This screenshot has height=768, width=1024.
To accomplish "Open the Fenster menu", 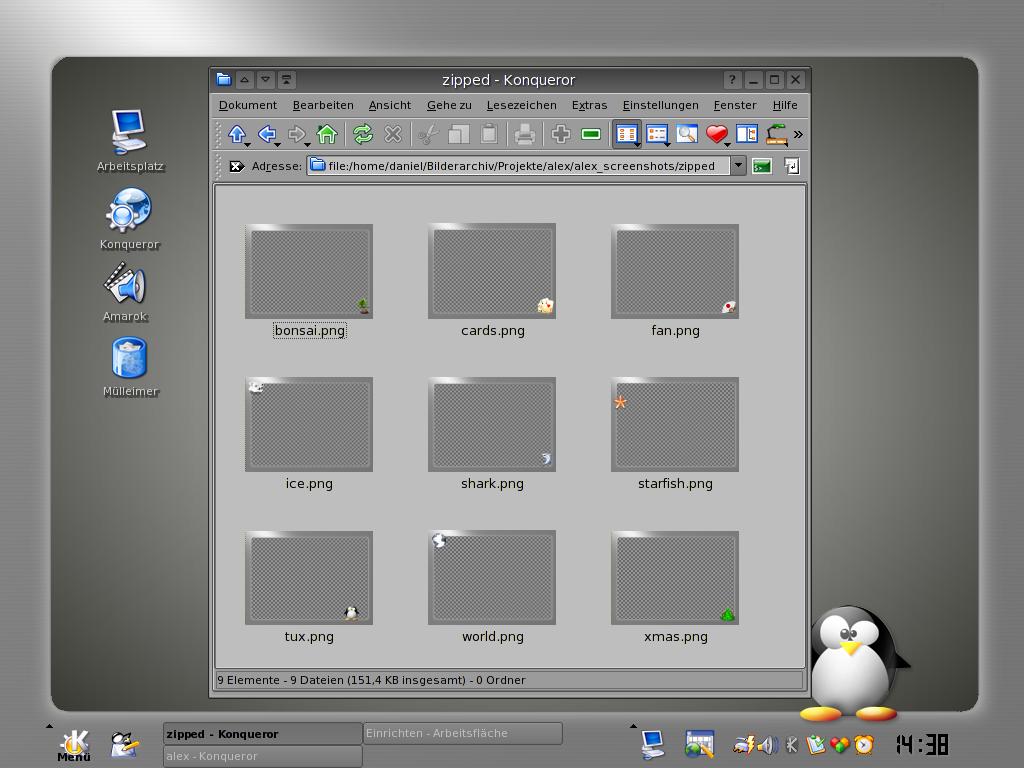I will (735, 105).
